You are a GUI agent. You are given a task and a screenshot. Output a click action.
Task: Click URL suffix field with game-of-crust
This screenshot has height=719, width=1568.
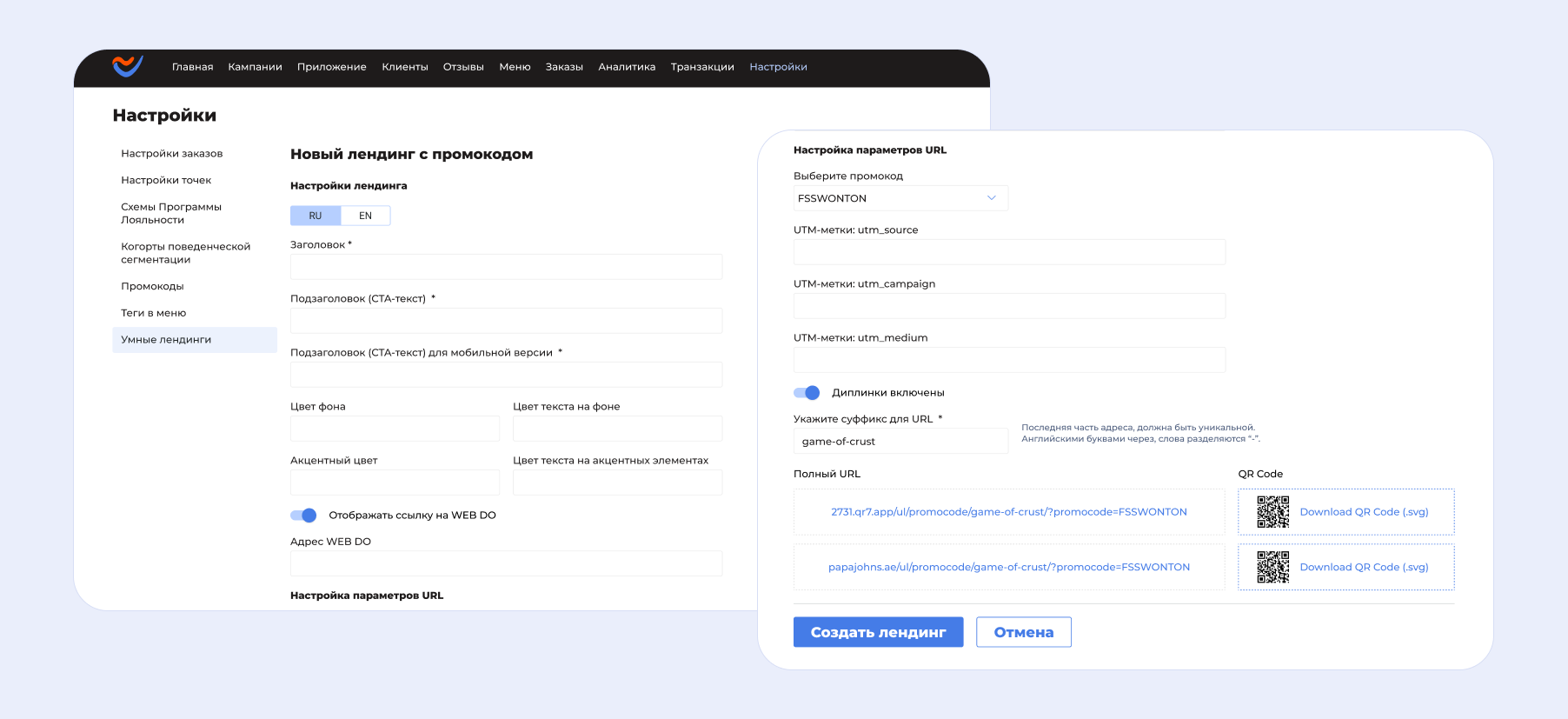(901, 441)
